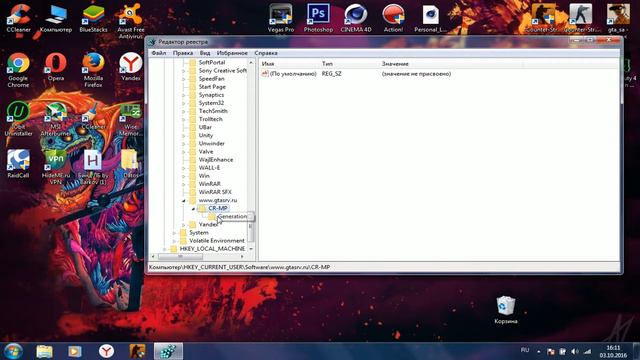The image size is (640, 360).
Task: Open CINEMA 4D desktop icon
Action: click(356, 18)
